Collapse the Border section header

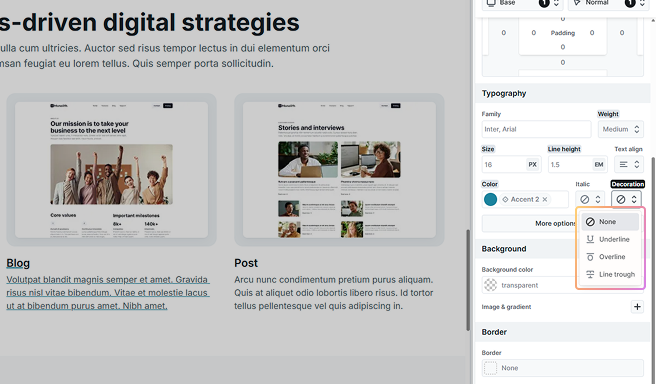click(562, 332)
